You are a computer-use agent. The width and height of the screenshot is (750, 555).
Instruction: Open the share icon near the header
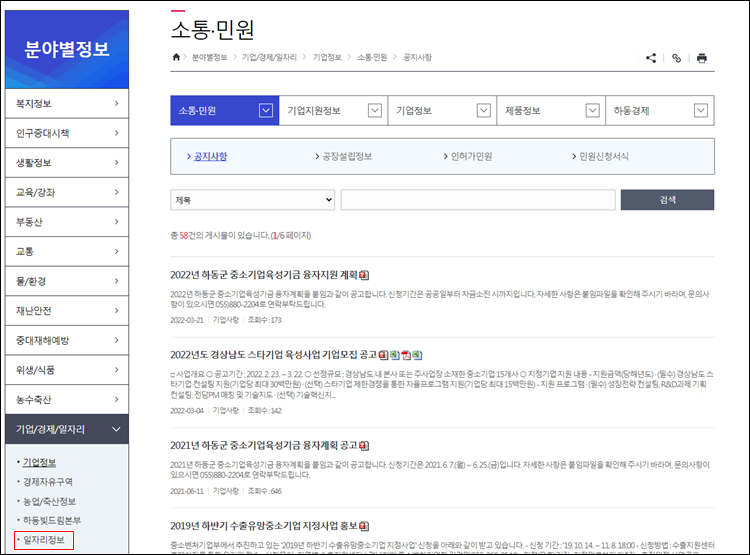(651, 58)
